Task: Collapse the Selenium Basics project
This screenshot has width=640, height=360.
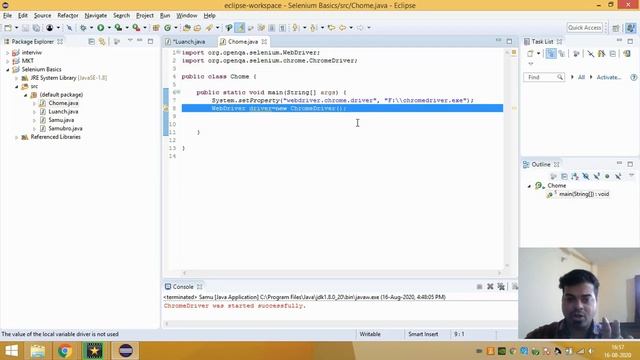Action: (x=7, y=69)
